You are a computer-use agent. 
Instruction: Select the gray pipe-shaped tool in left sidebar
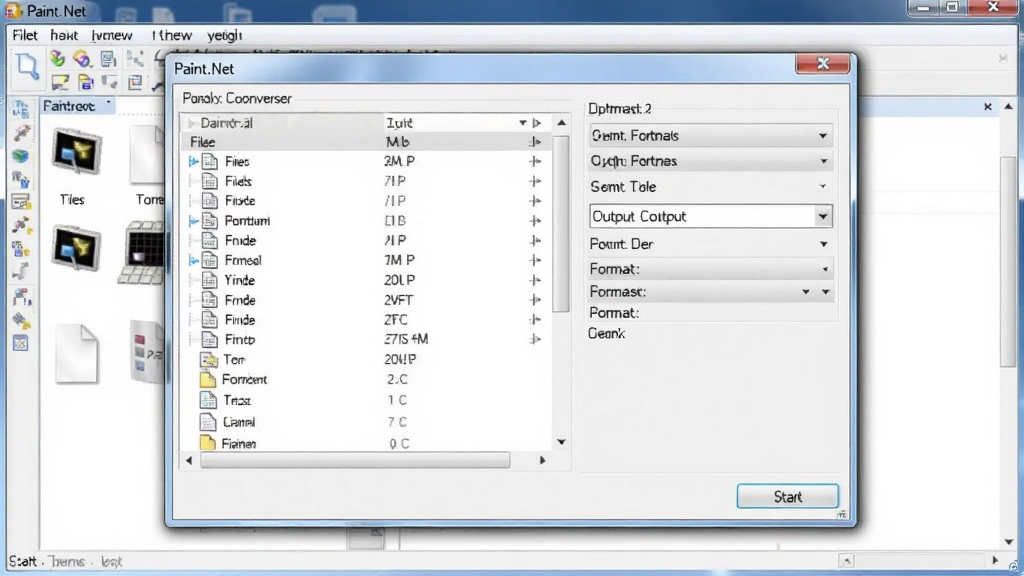pyautogui.click(x=21, y=271)
